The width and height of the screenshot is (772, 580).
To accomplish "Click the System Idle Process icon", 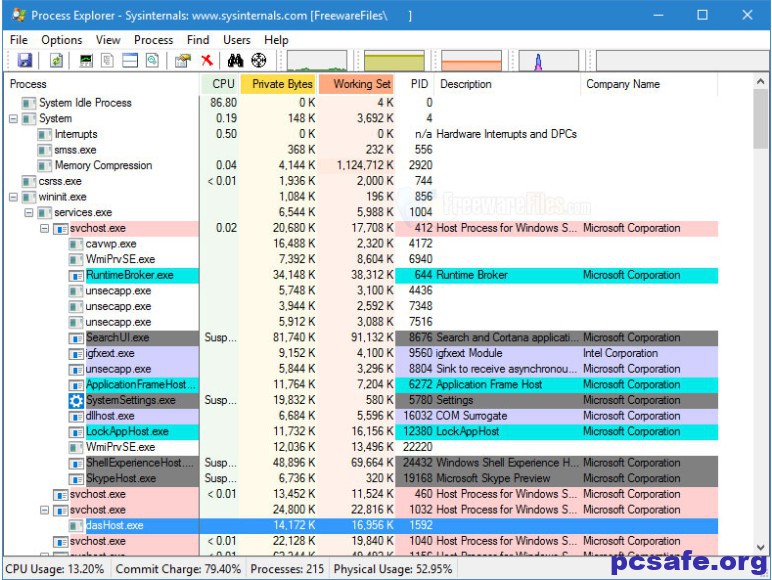I will tap(29, 103).
